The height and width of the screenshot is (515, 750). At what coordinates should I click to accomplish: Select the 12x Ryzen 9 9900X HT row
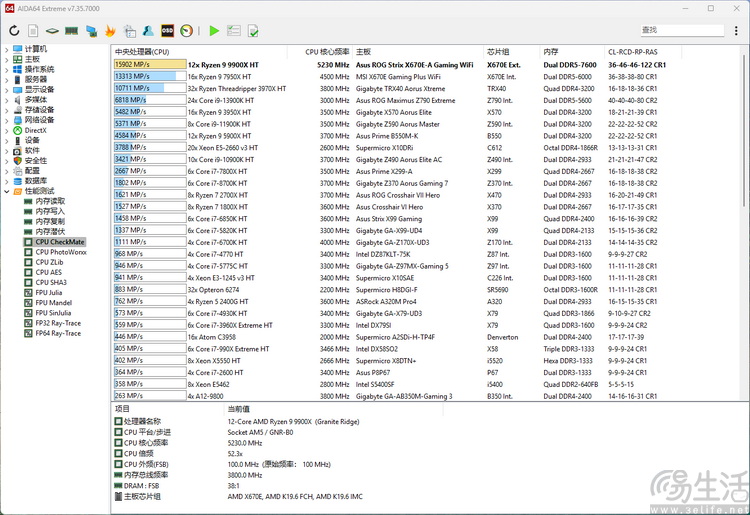(390, 65)
